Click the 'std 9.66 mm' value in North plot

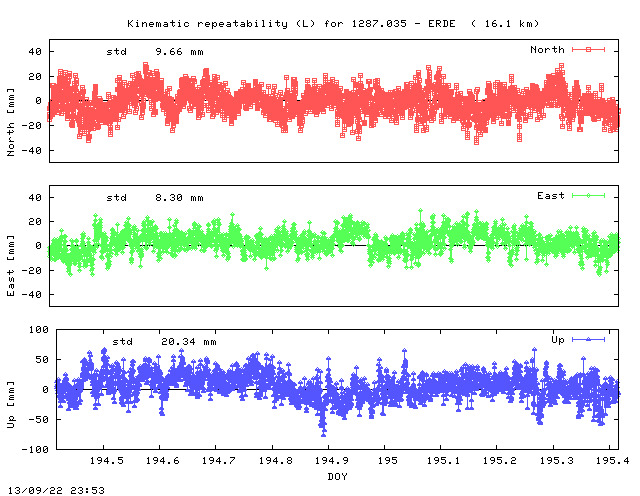155,52
